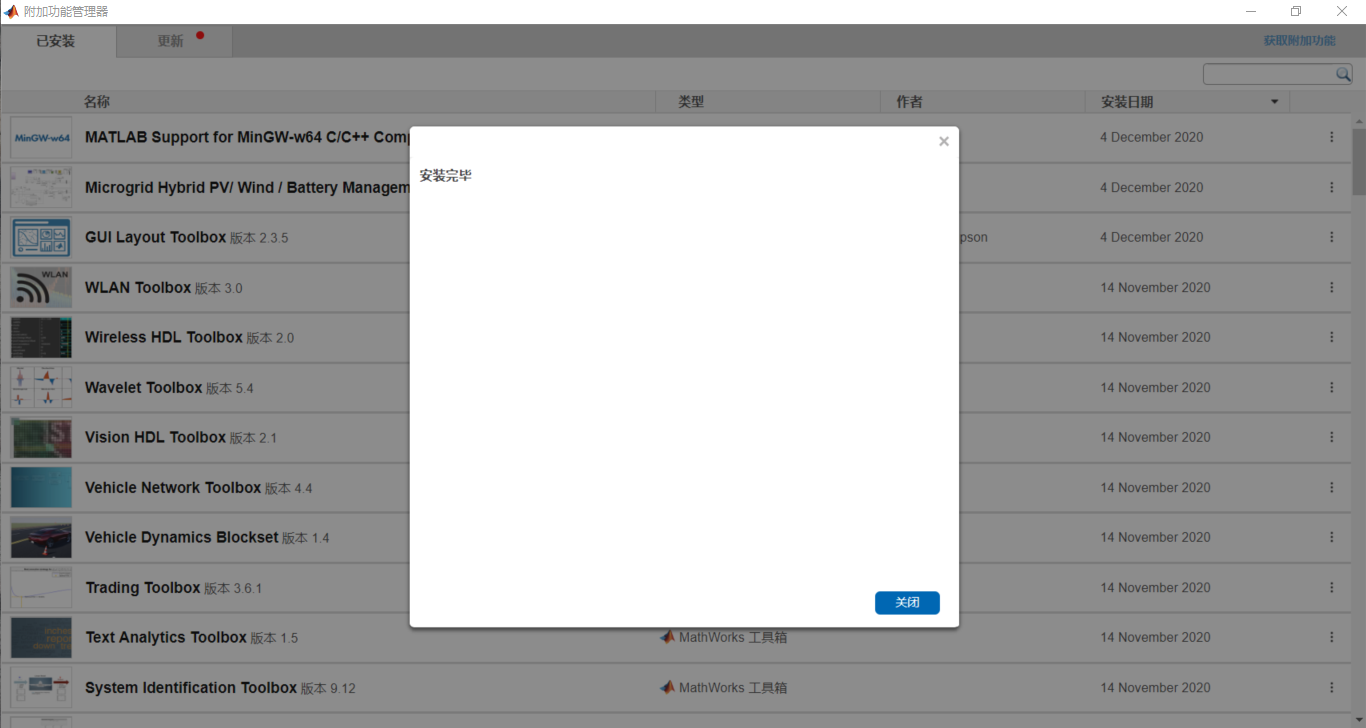Select the Text Analytics Toolbox name

(166, 637)
